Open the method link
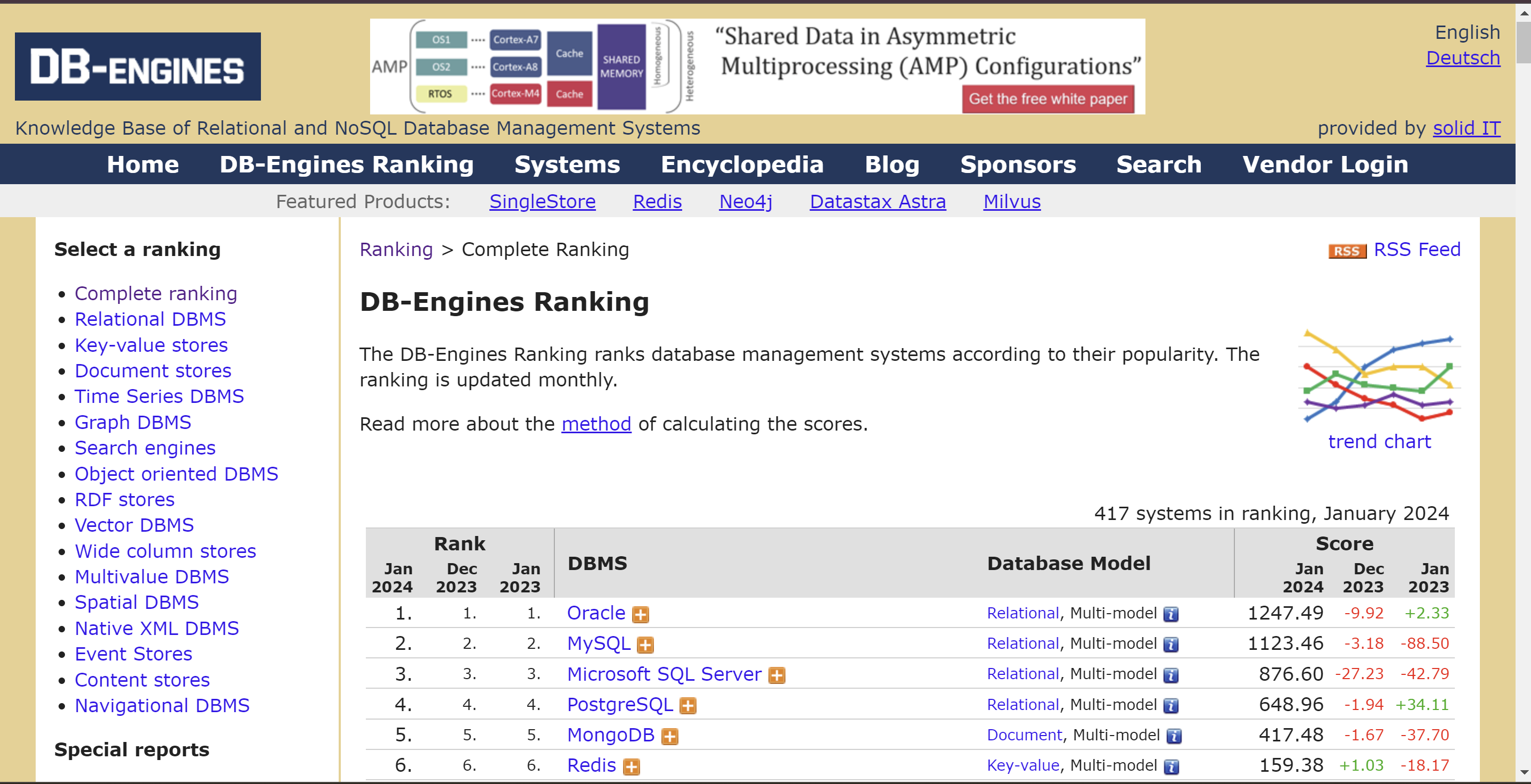1531x784 pixels. (x=596, y=424)
